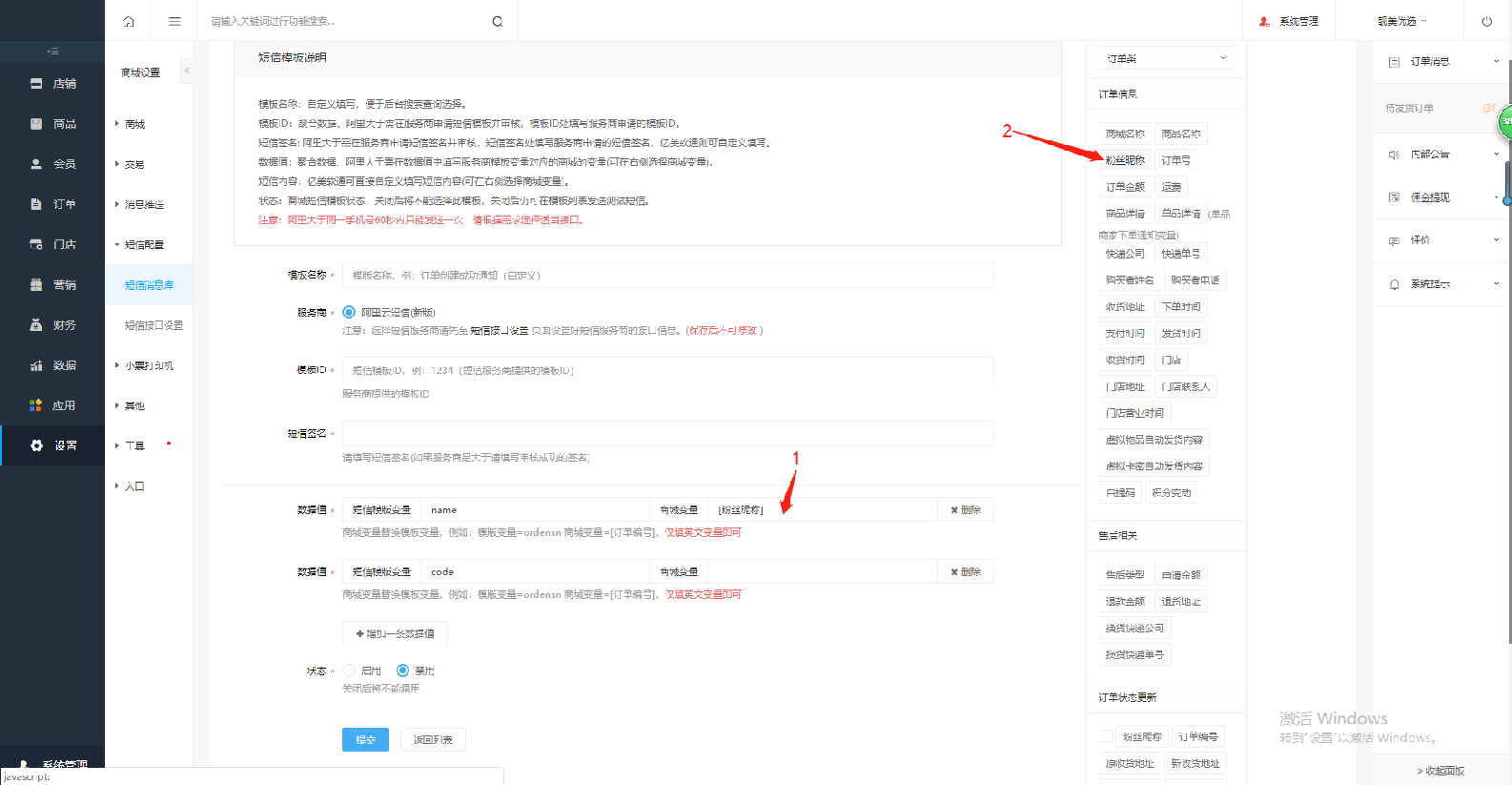This screenshot has height=785, width=1512.
Task: Delete the code data value row
Action: pyautogui.click(x=966, y=571)
